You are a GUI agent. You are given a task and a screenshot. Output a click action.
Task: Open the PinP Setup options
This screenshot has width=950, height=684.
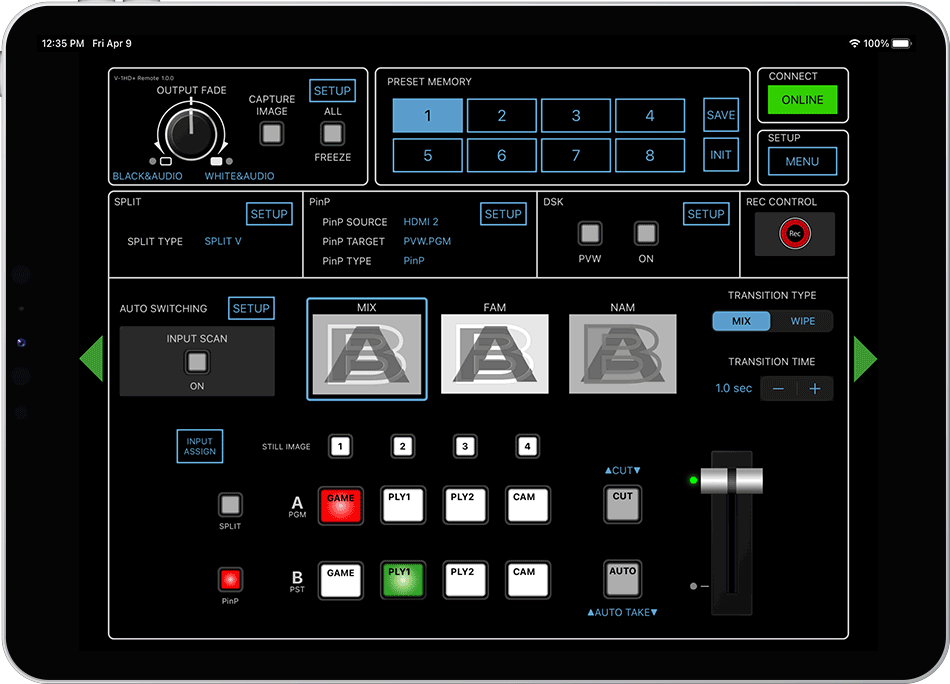point(503,214)
